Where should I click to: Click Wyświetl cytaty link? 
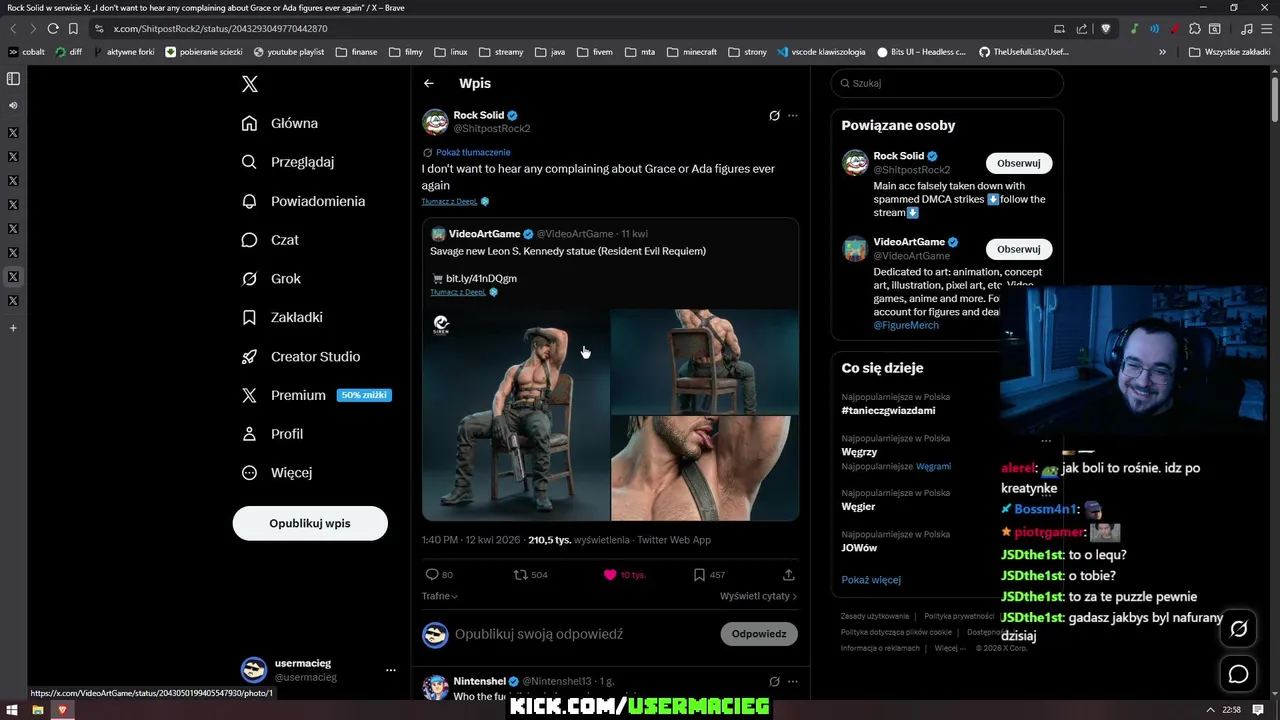coord(758,596)
